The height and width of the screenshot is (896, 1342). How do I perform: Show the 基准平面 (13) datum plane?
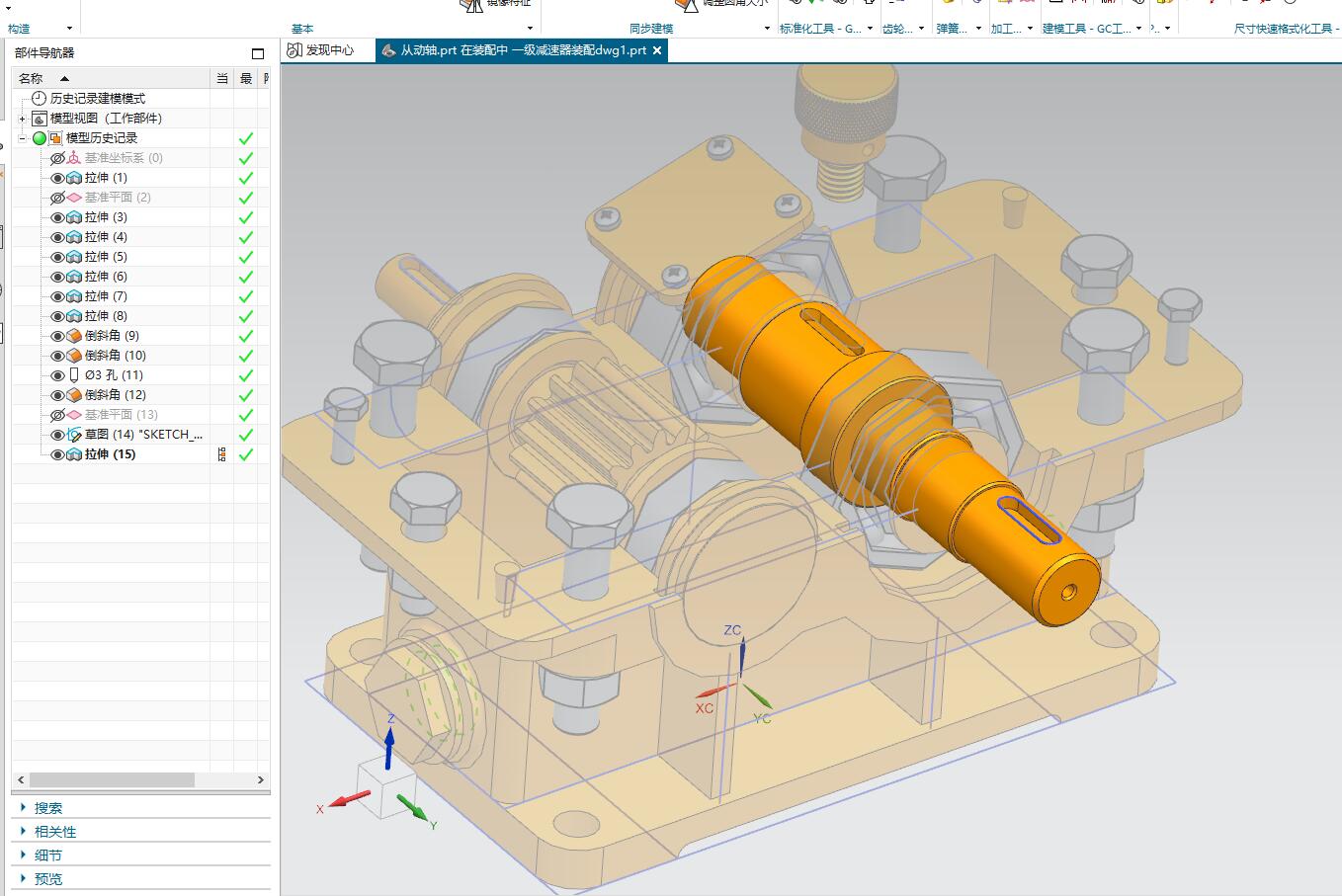pyautogui.click(x=57, y=415)
